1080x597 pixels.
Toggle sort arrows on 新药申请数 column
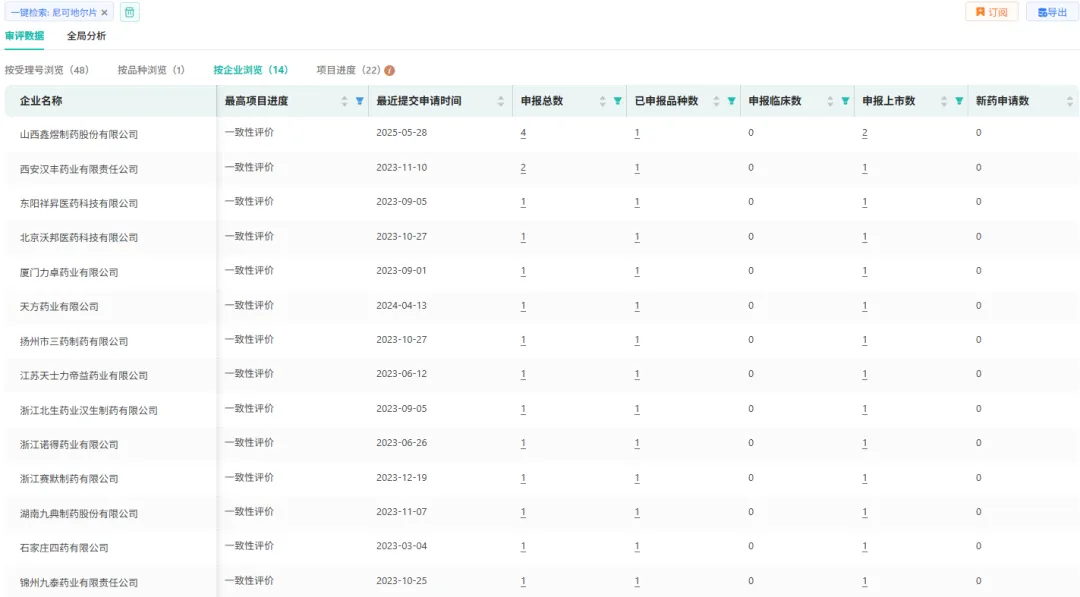(1070, 101)
